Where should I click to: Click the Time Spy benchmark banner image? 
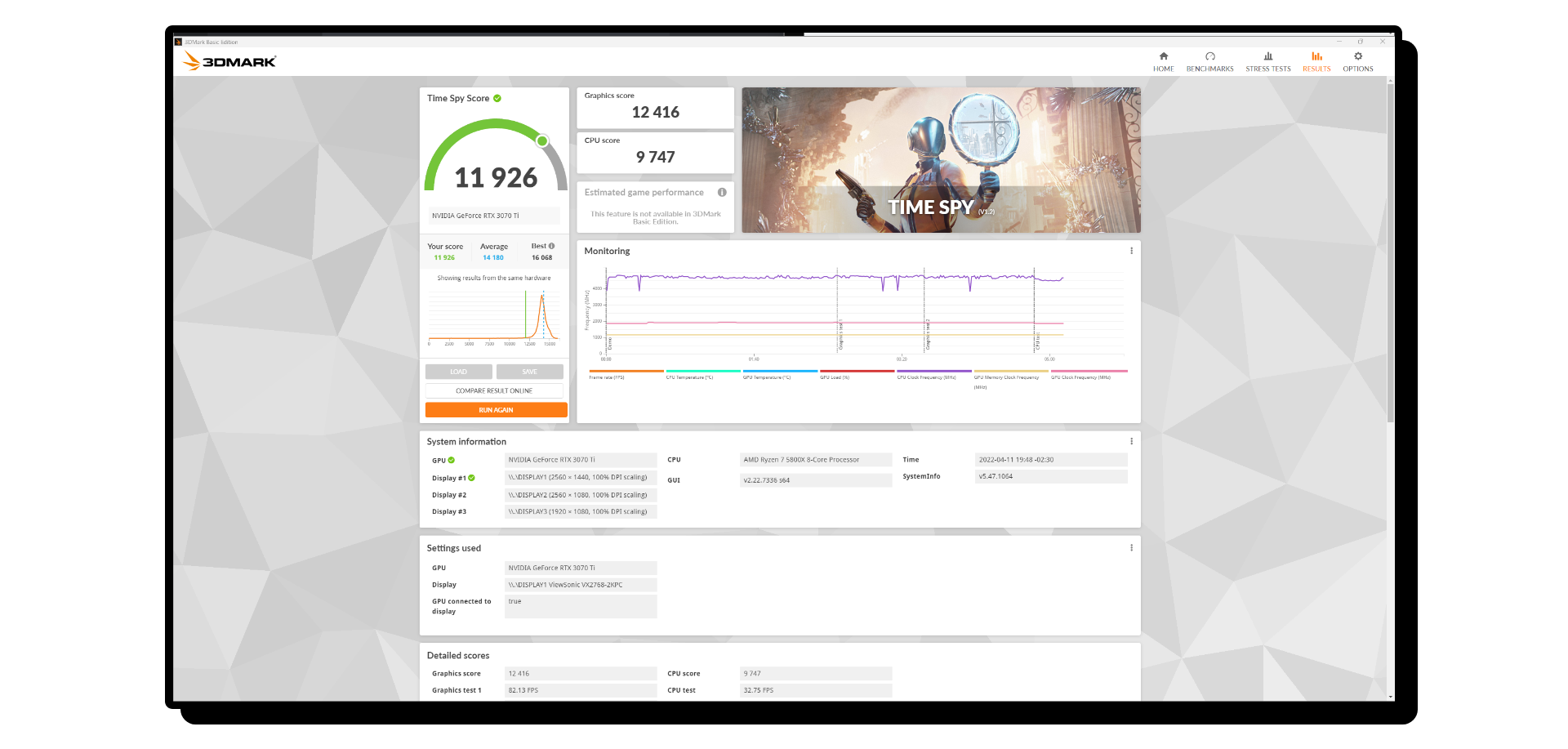point(941,160)
